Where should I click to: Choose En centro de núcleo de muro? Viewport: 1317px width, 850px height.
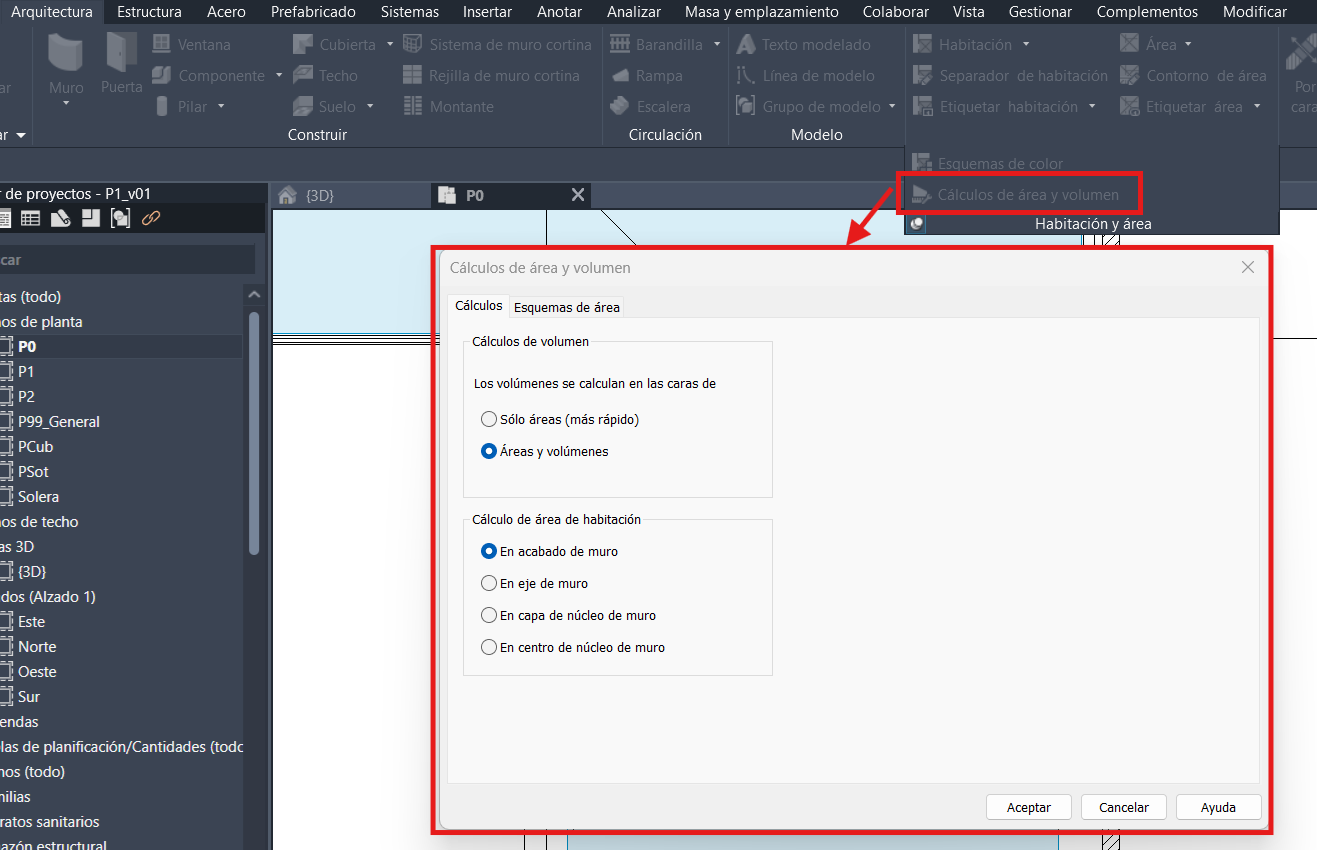[x=489, y=647]
